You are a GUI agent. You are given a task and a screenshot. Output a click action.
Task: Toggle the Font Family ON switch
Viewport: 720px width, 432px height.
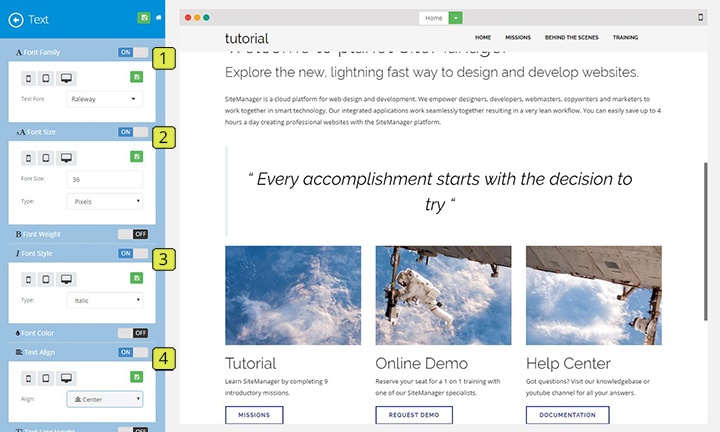133,52
